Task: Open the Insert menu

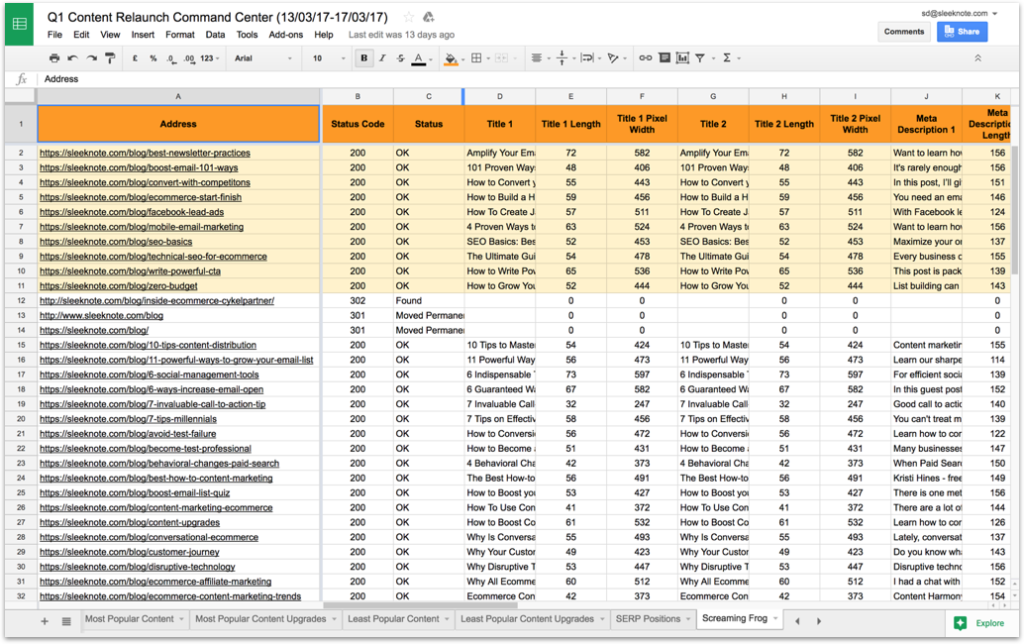Action: point(142,35)
